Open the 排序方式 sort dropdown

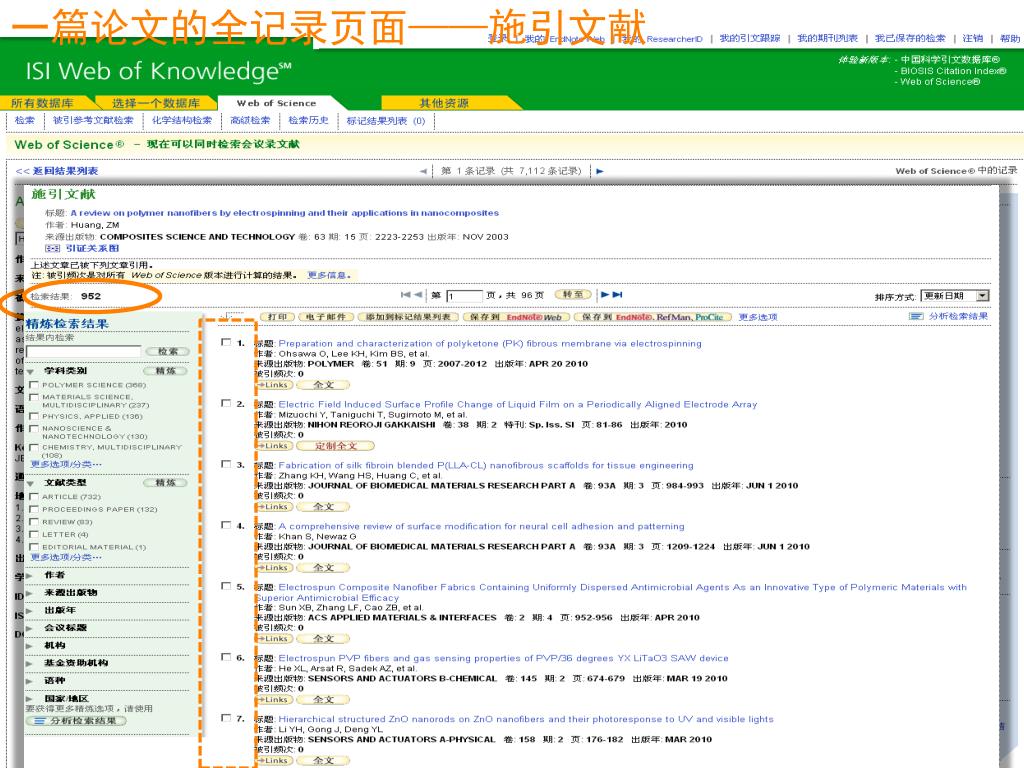[x=954, y=296]
